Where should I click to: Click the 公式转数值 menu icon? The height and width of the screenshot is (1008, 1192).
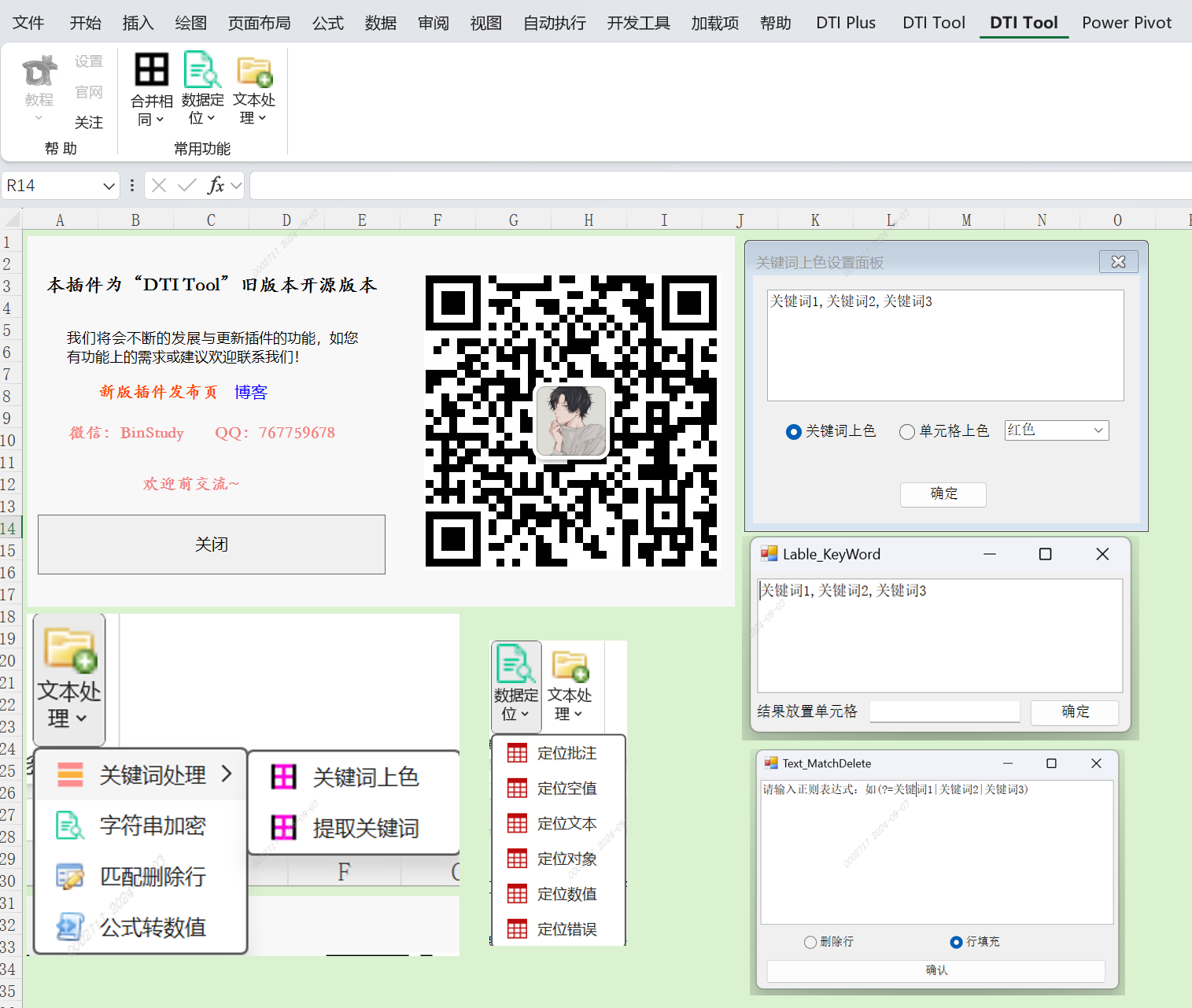pos(70,927)
